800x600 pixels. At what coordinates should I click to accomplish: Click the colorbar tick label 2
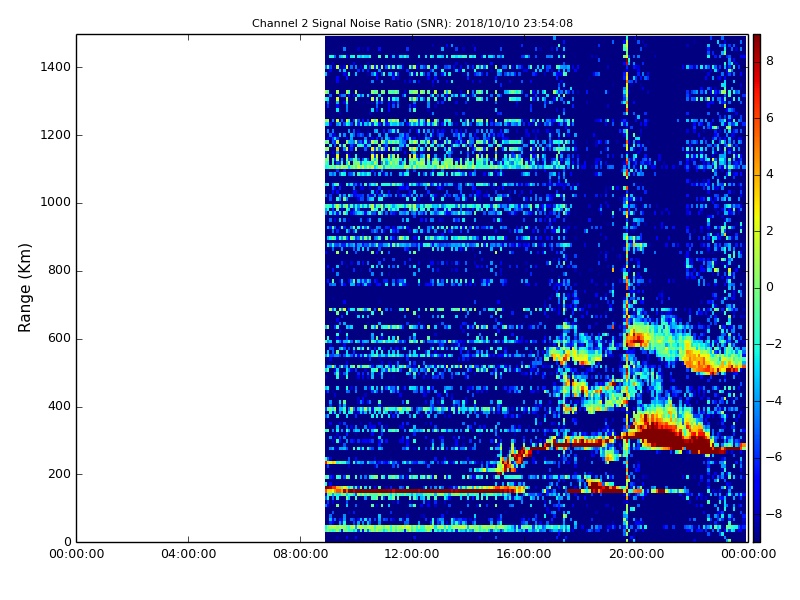(770, 231)
